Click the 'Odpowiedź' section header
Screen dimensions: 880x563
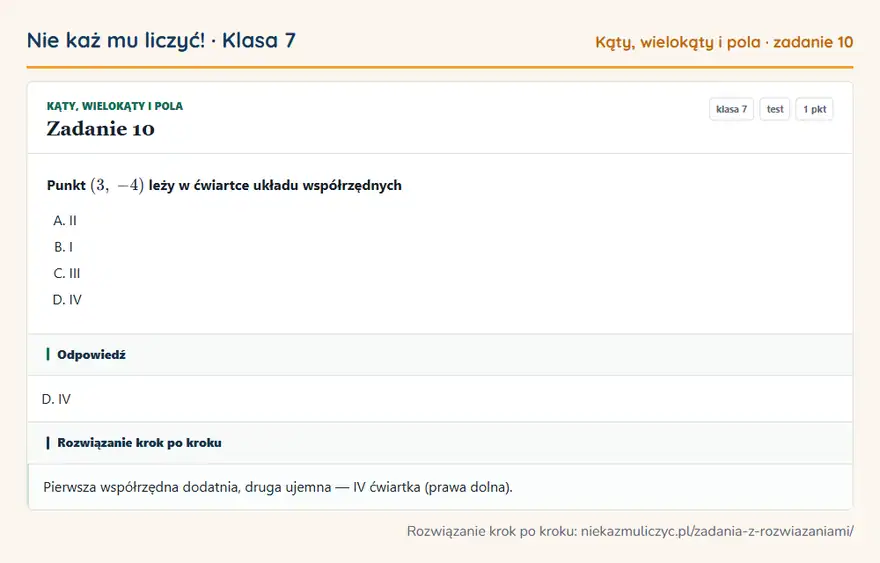pyautogui.click(x=440, y=355)
